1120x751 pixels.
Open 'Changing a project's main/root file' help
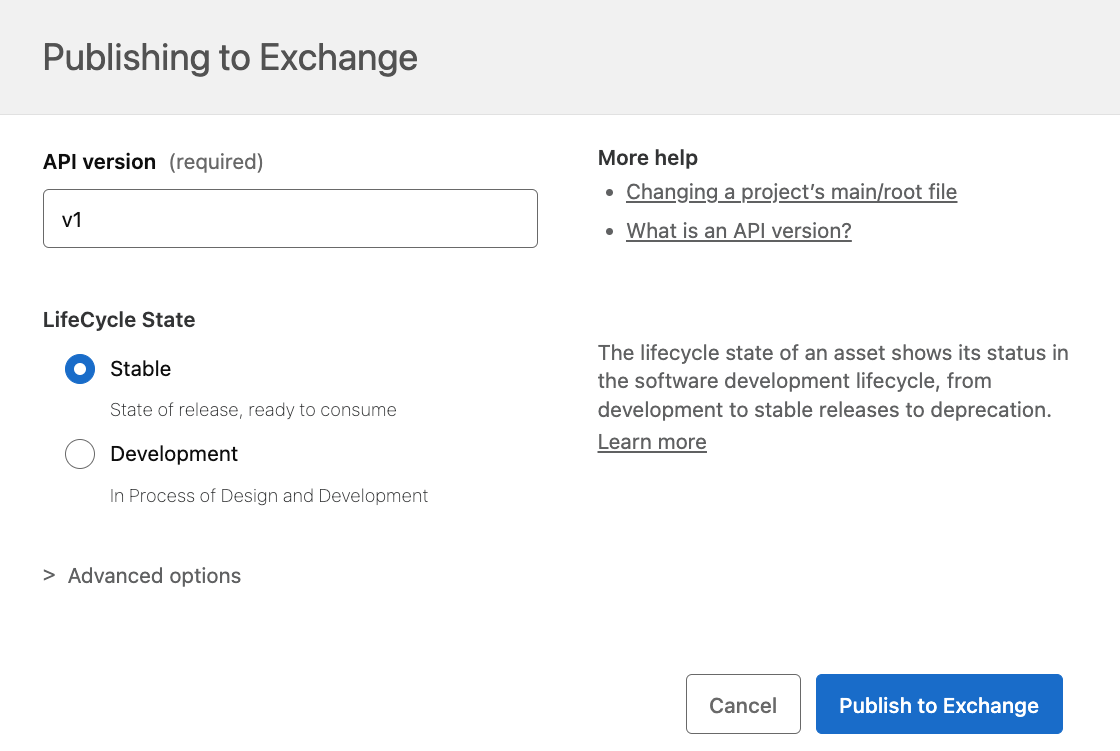[790, 191]
